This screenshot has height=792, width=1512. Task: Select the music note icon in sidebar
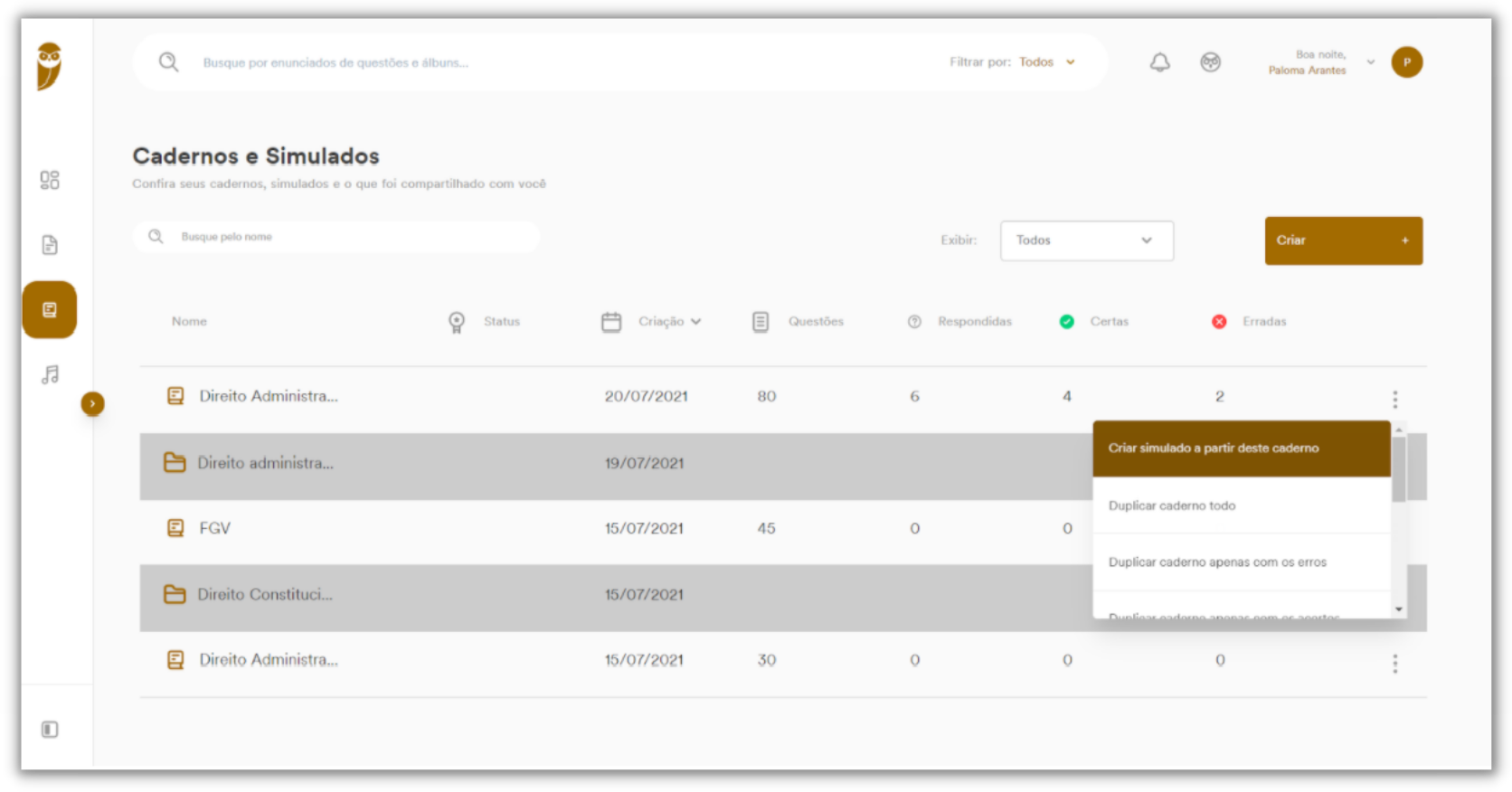50,374
